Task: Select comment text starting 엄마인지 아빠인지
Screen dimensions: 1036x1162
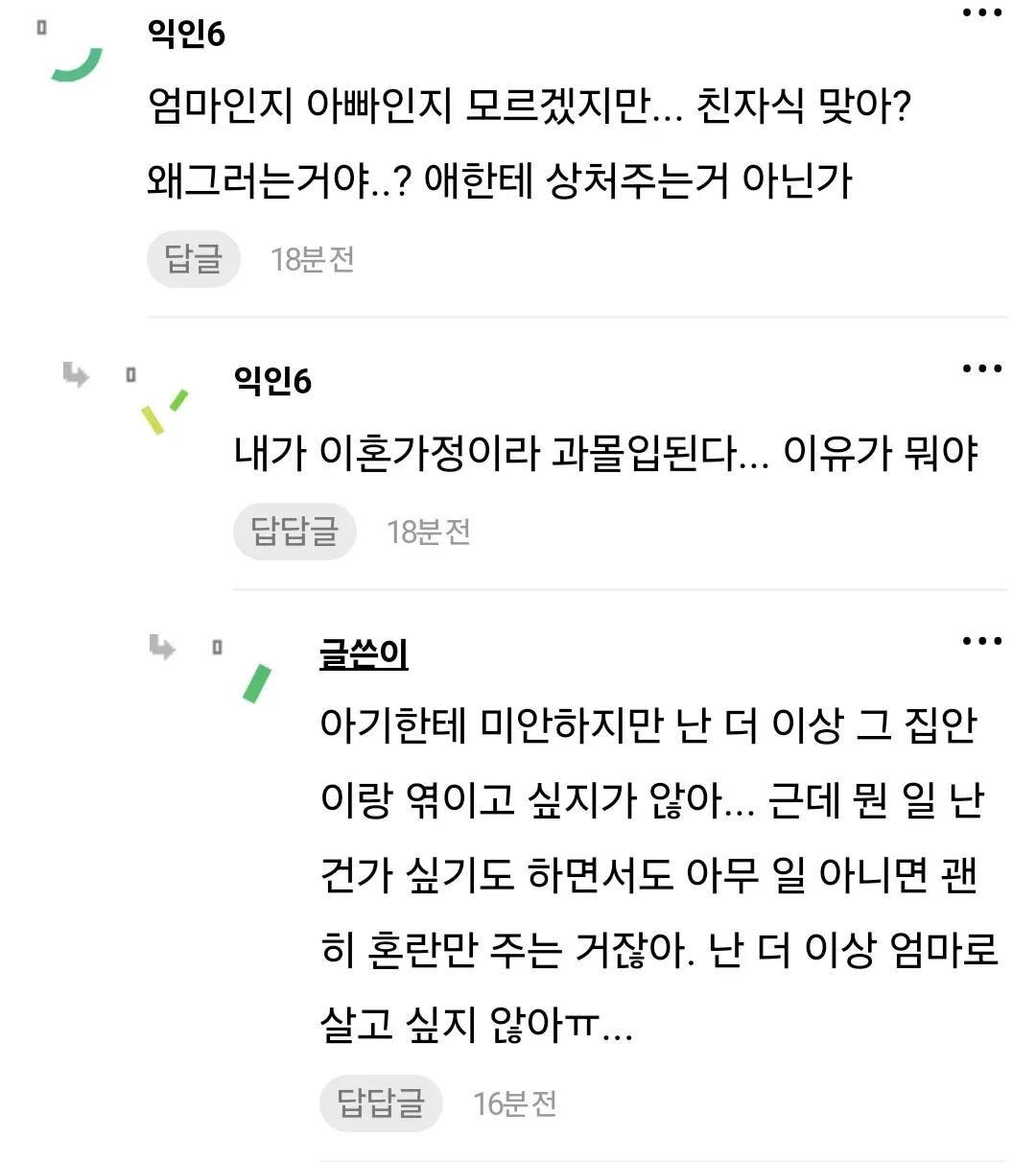Action: (530, 142)
